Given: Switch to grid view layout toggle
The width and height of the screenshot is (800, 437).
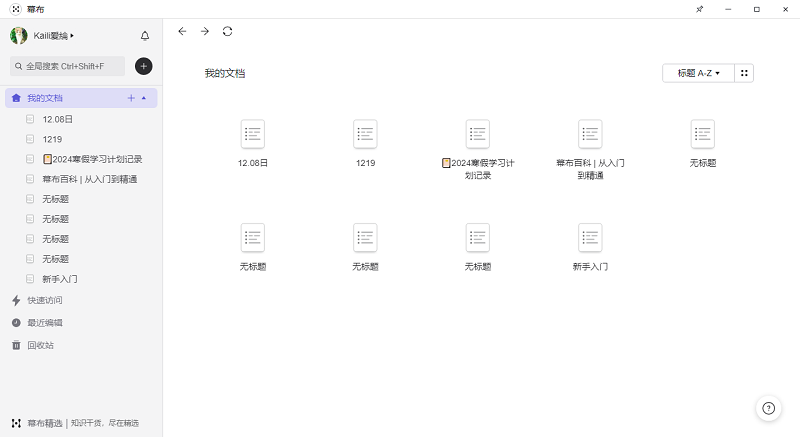Looking at the screenshot, I should pos(744,73).
